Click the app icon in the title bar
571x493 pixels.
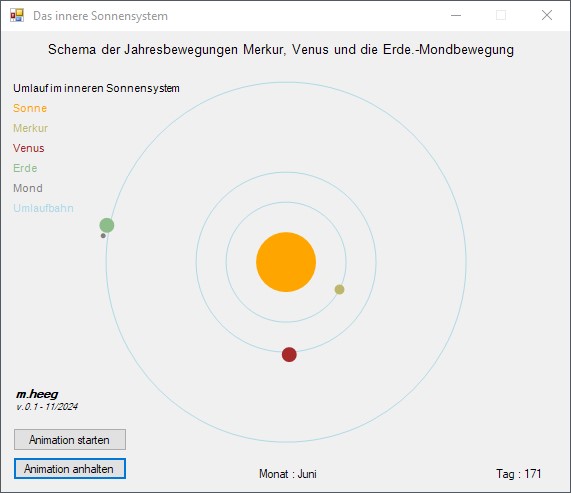[x=17, y=15]
